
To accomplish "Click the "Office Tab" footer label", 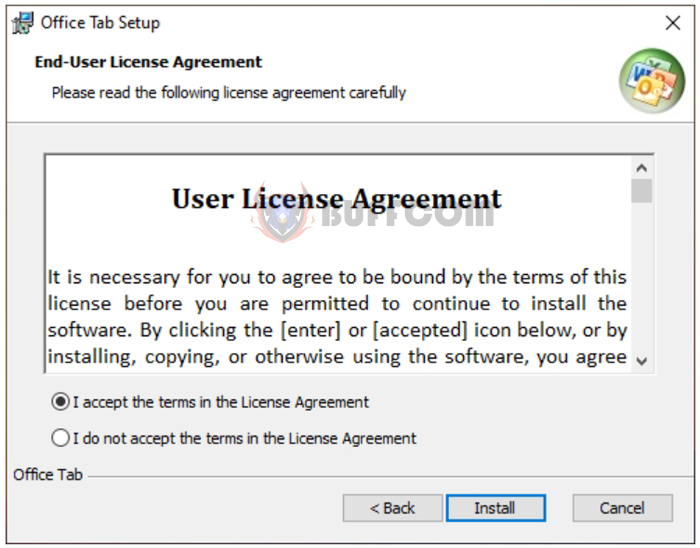I will [x=48, y=475].
